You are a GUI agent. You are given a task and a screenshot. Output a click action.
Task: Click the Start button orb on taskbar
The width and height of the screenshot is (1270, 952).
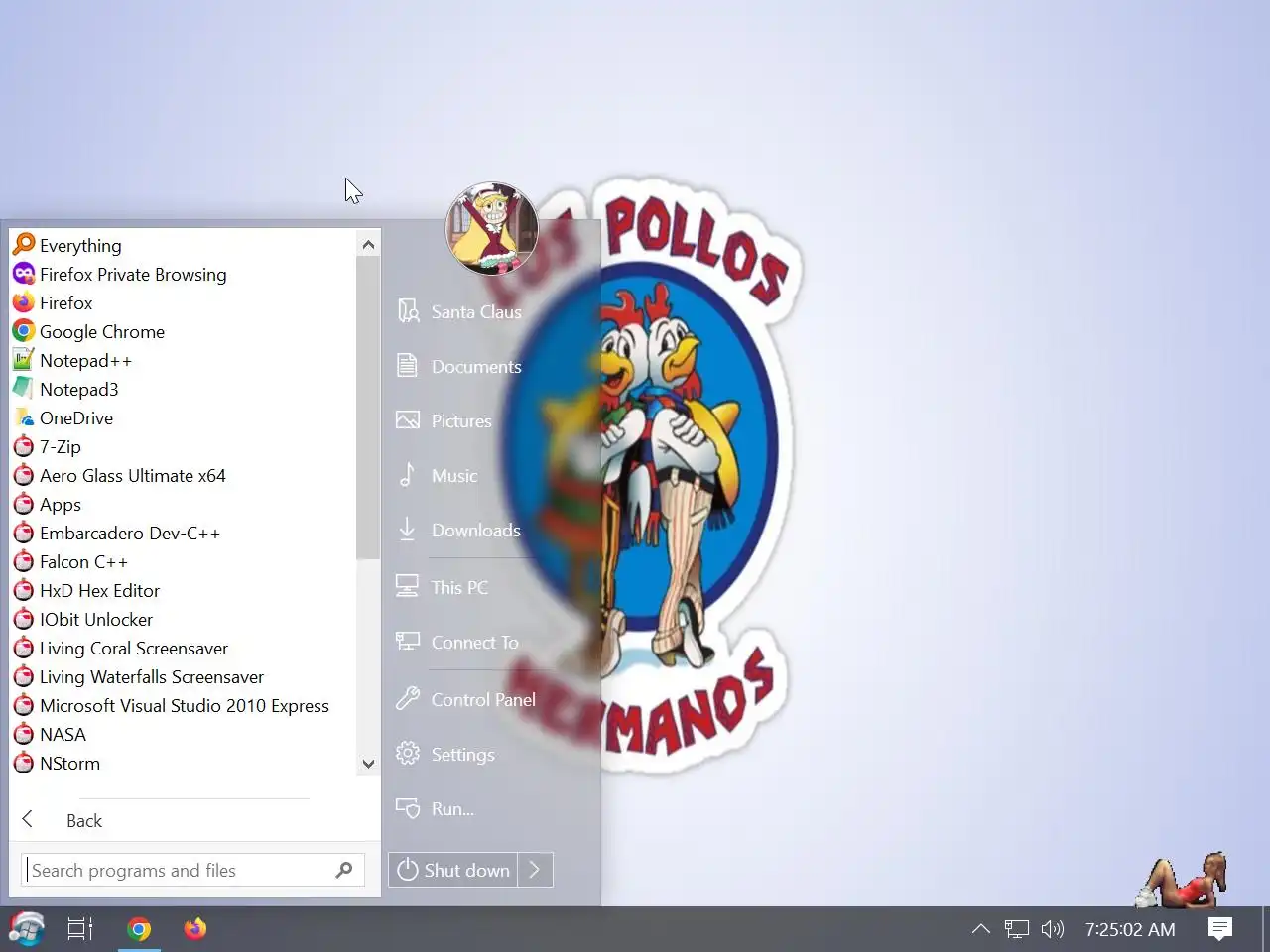(x=26, y=929)
